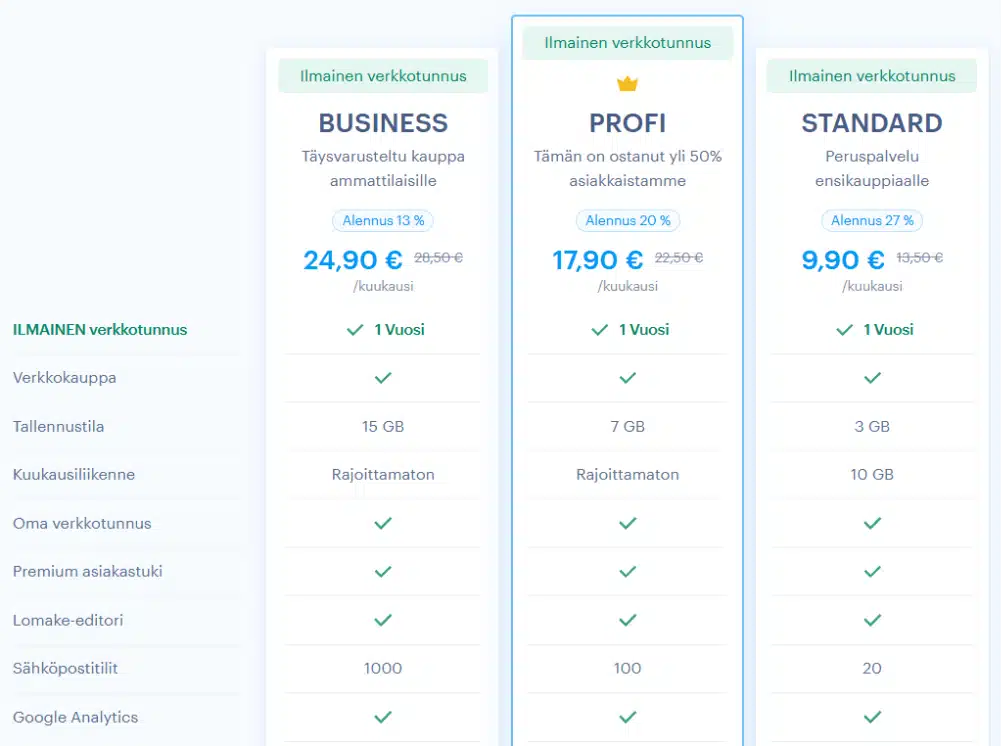Click the Oma verkkotunnus checkmark under PROFI

click(628, 523)
